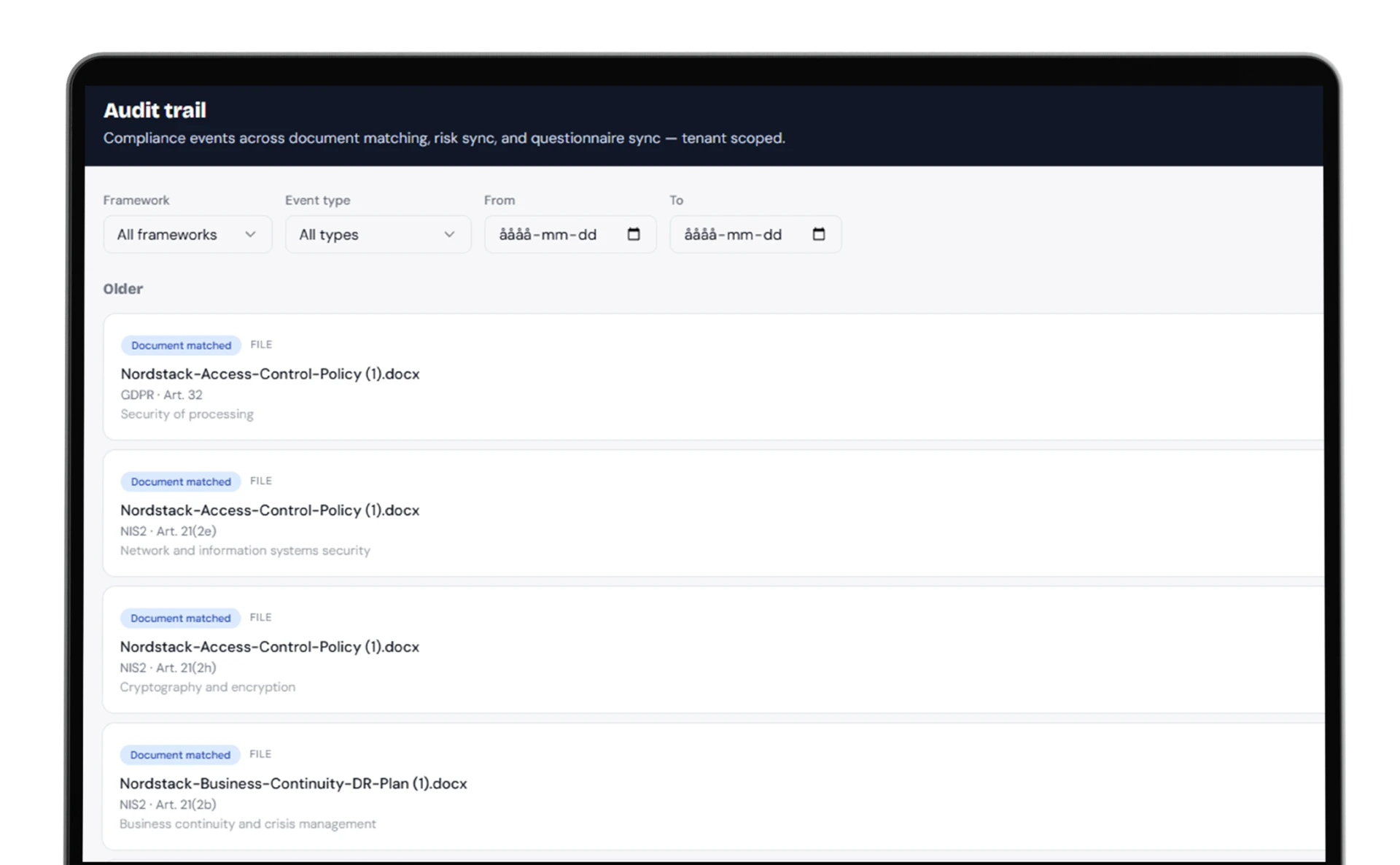Click the chevron arrow in the All frameworks dropdown
Screen dimensions: 1400x865
tap(250, 234)
